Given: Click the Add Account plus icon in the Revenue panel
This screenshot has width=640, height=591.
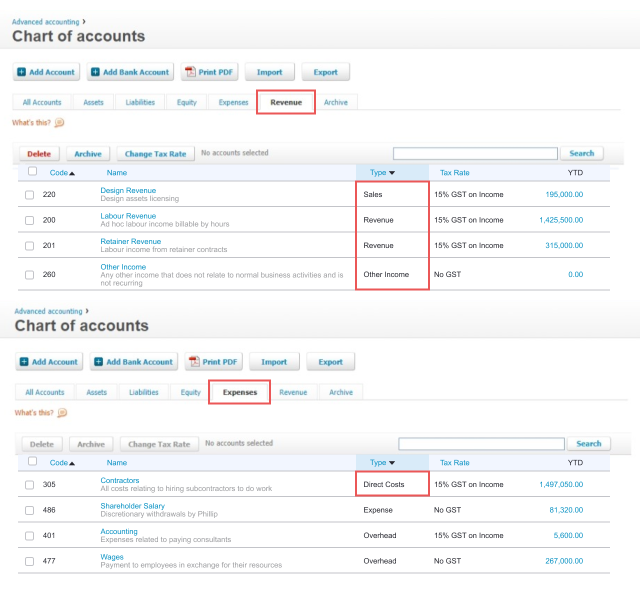Looking at the screenshot, I should coord(22,72).
